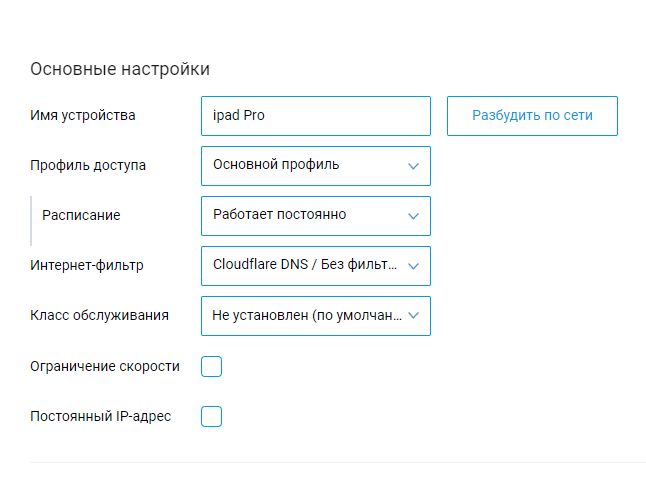646x480 pixels.
Task: Expand the Работает постоянно schedule dropdown
Action: (x=305, y=216)
